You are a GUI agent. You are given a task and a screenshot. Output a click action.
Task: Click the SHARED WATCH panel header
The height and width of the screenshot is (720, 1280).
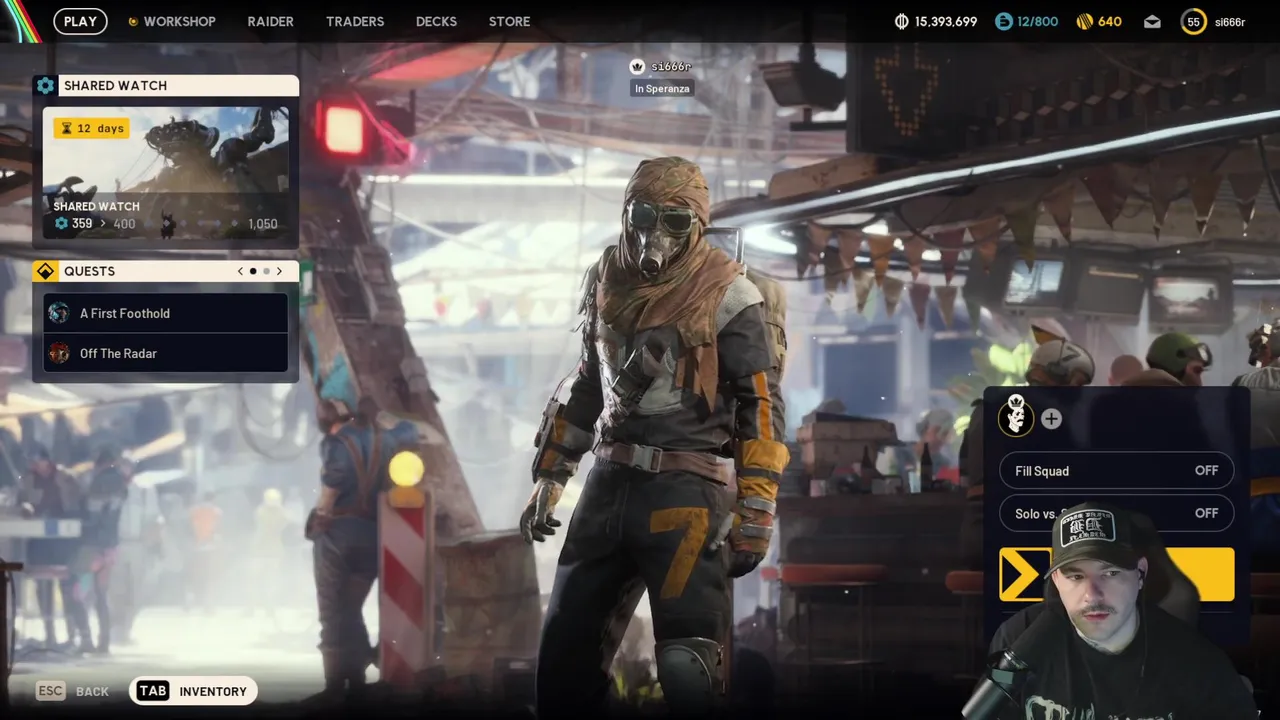pos(166,86)
